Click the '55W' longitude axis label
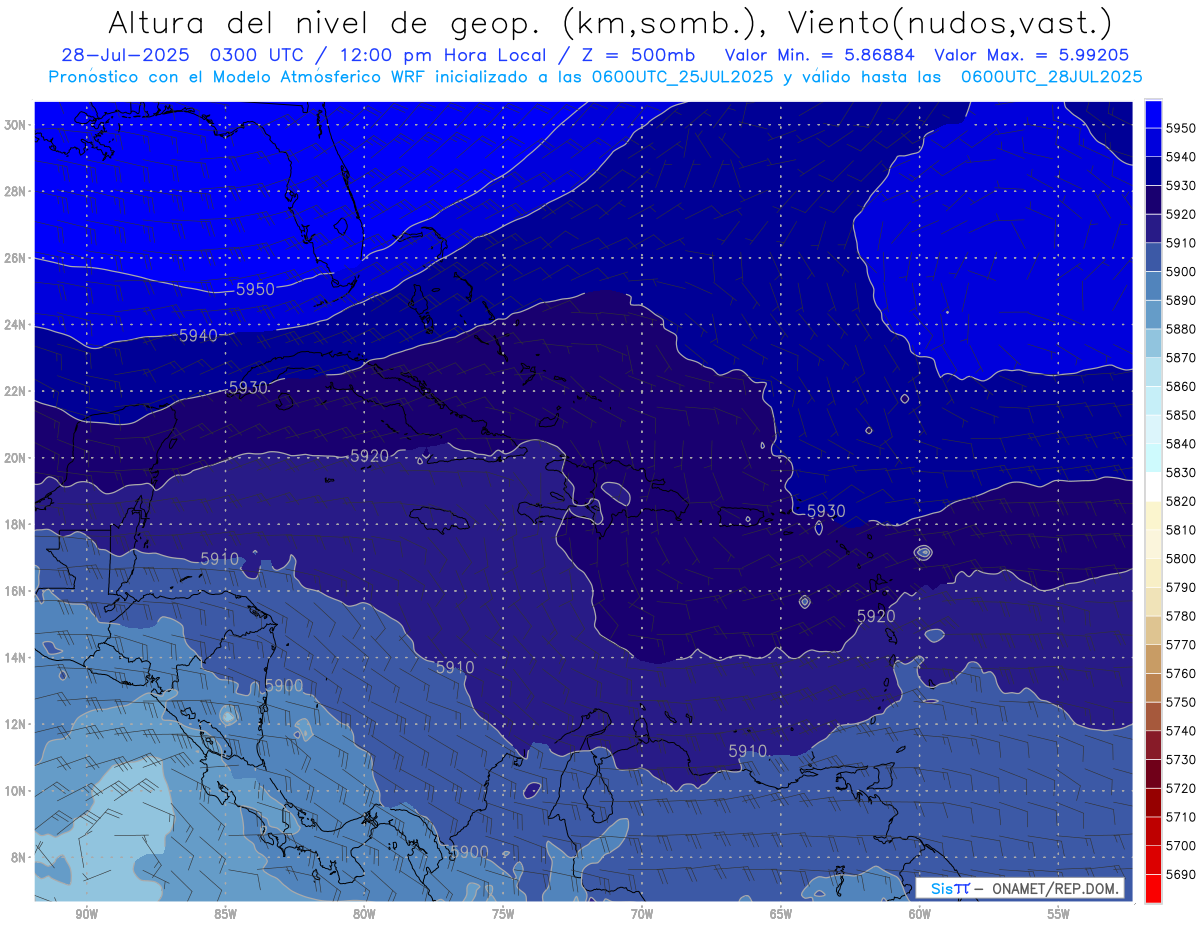 pyautogui.click(x=1059, y=915)
